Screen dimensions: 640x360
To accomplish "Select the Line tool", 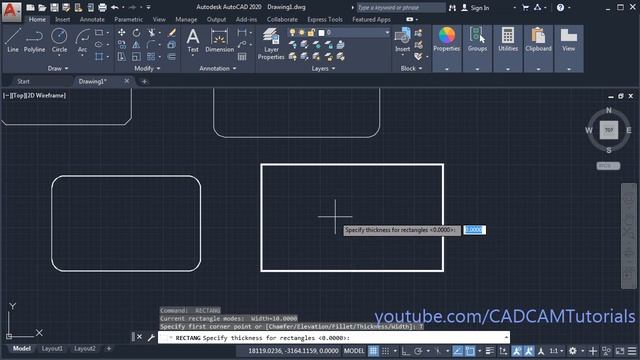I will (x=13, y=40).
